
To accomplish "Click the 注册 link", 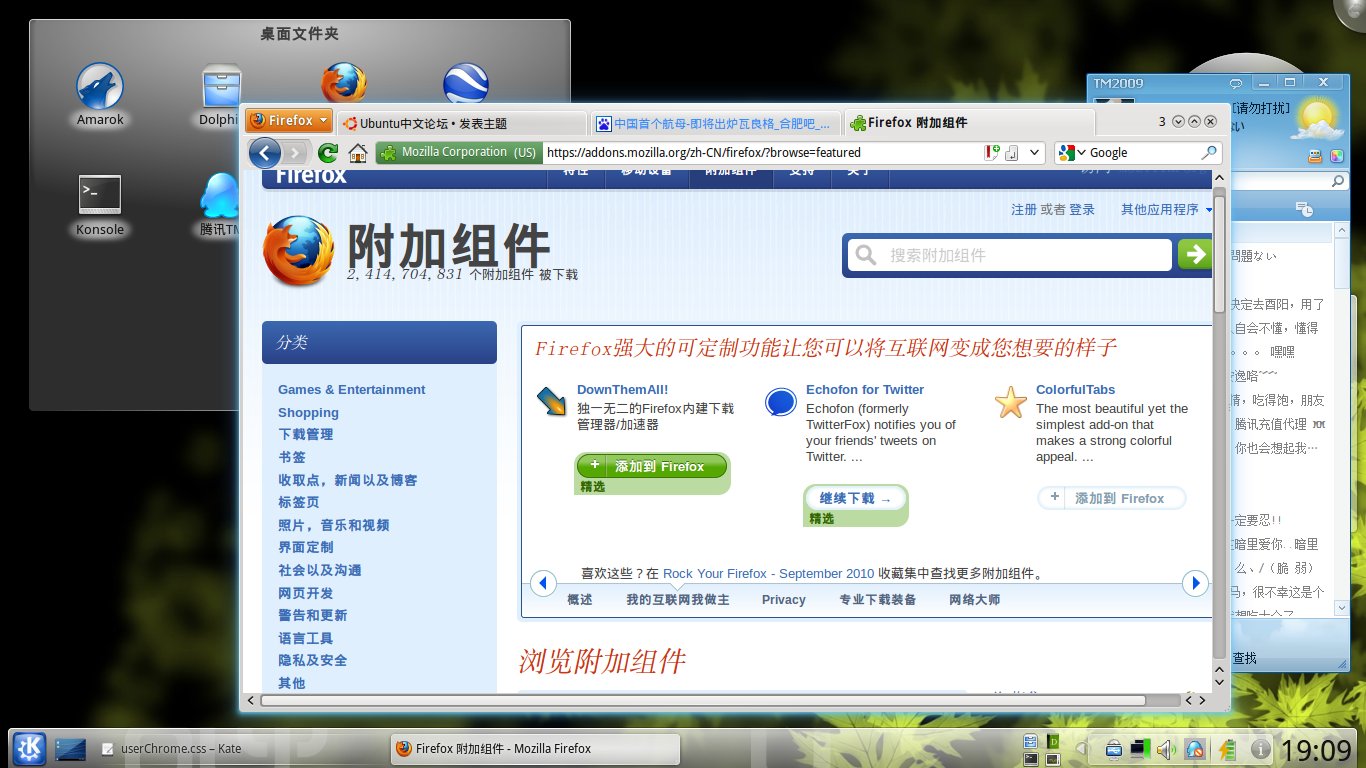I will 1024,209.
